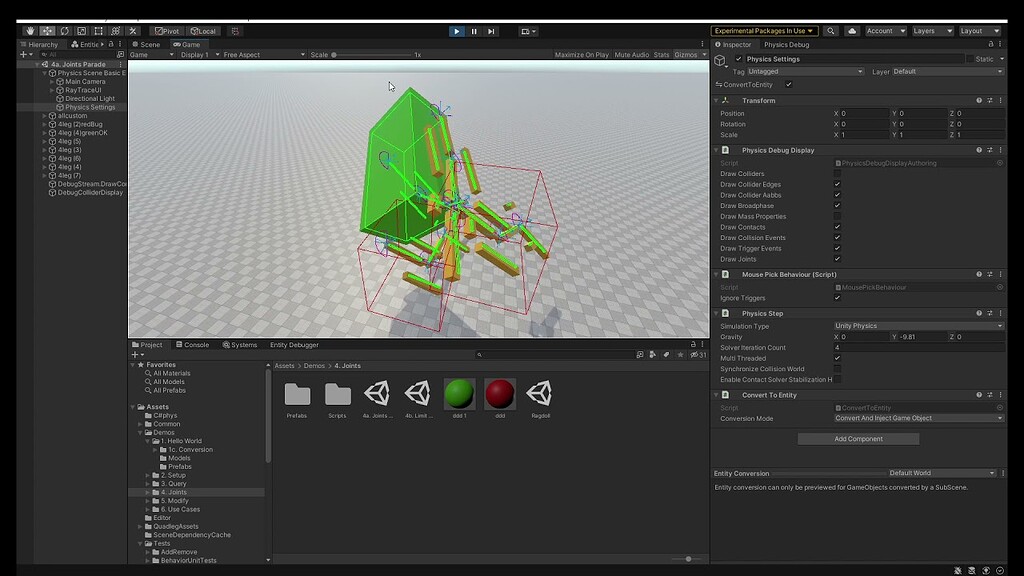Toggle Ignore Triggers in Mouse Pick Behaviour
This screenshot has width=1024, height=576.
(838, 297)
